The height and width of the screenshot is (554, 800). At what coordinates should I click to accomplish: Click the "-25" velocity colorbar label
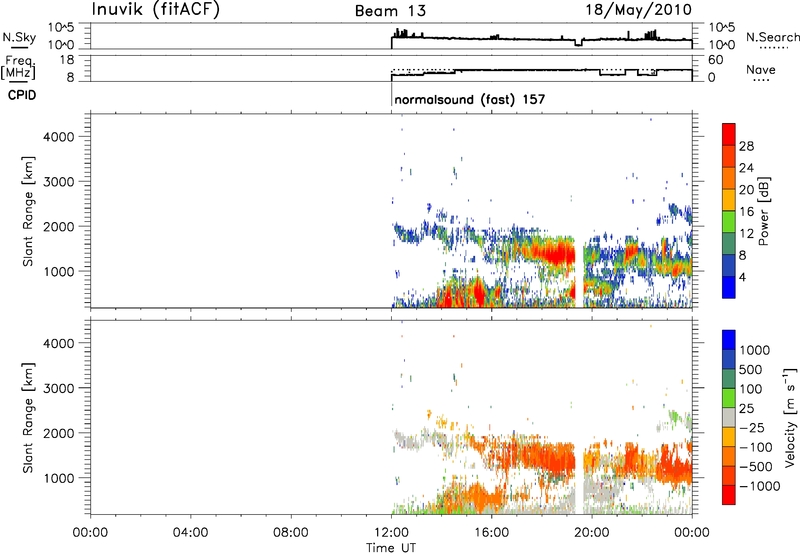click(752, 427)
